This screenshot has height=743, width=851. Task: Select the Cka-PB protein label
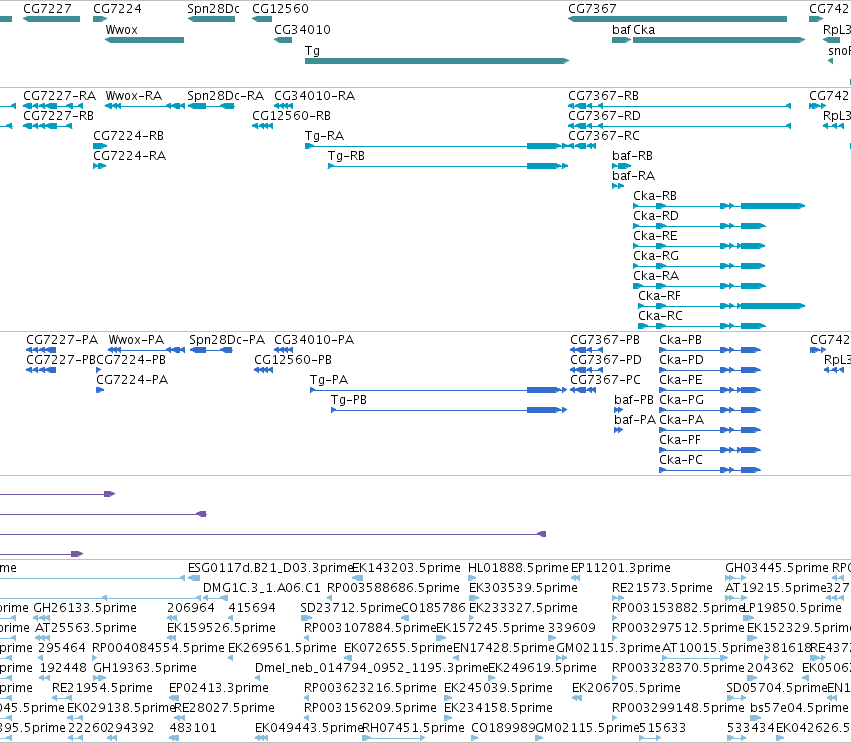click(681, 340)
